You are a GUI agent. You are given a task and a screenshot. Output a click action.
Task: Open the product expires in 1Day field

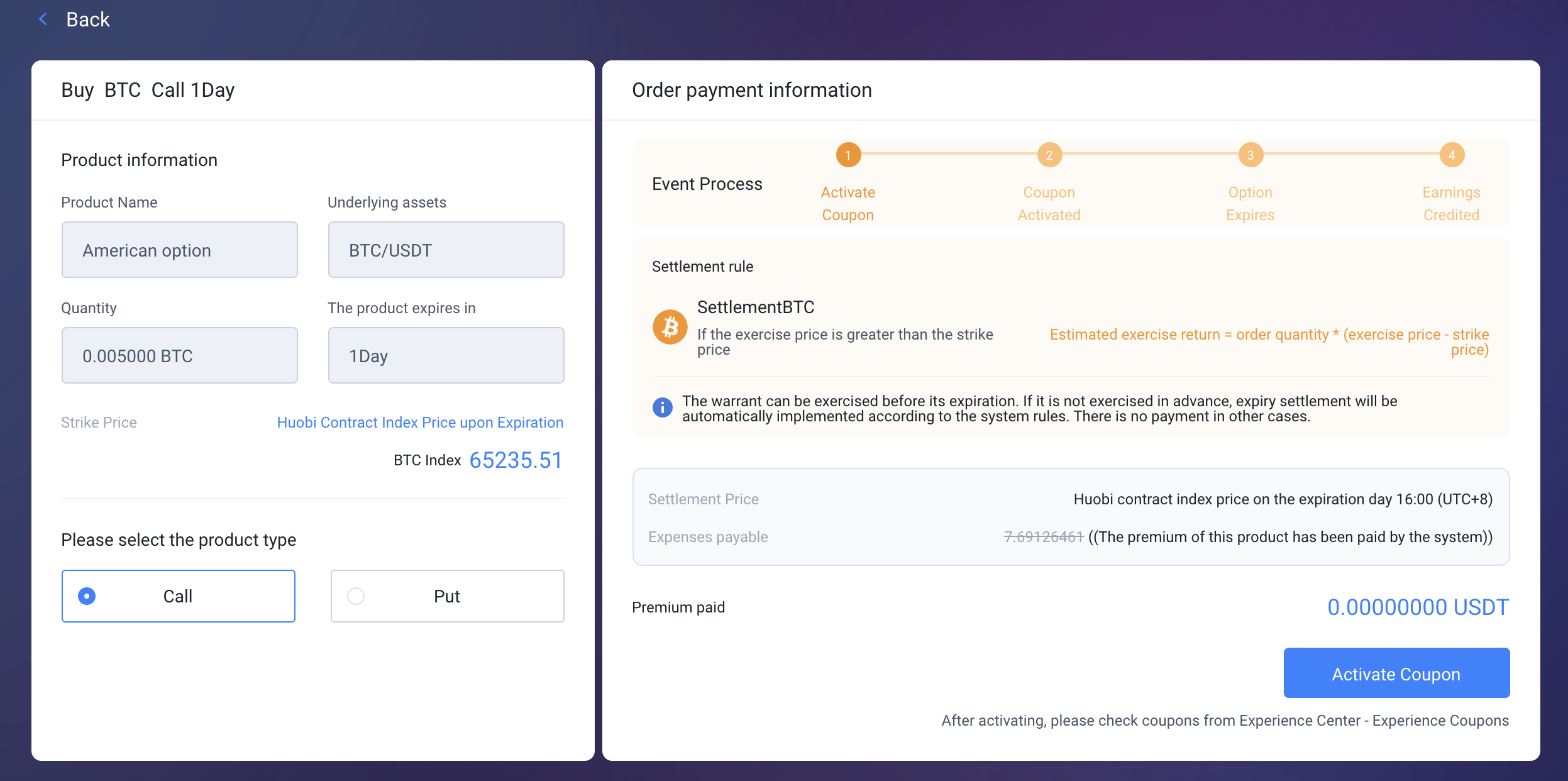click(x=446, y=355)
